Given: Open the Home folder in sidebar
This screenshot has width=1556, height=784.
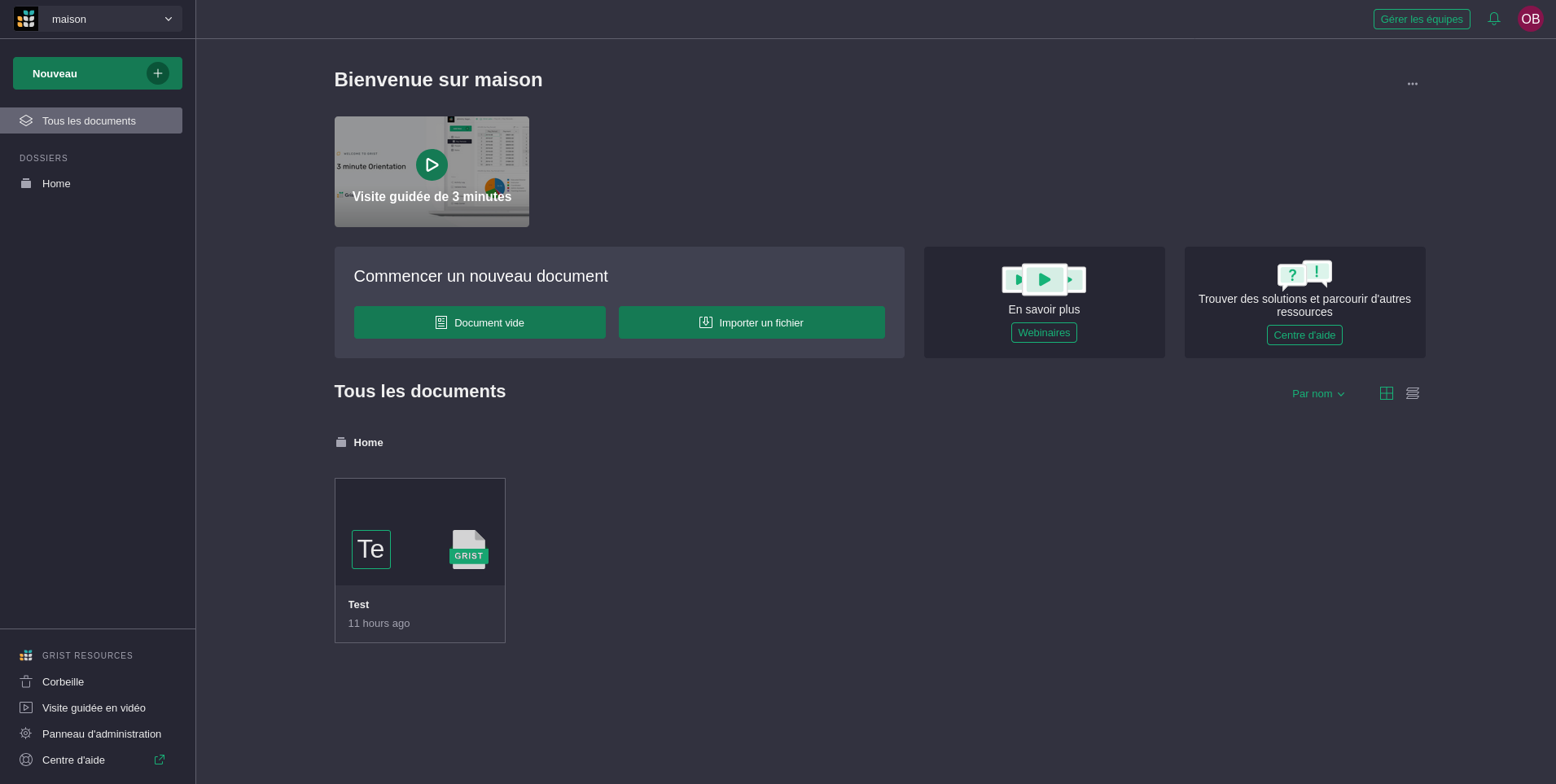Looking at the screenshot, I should (x=91, y=183).
